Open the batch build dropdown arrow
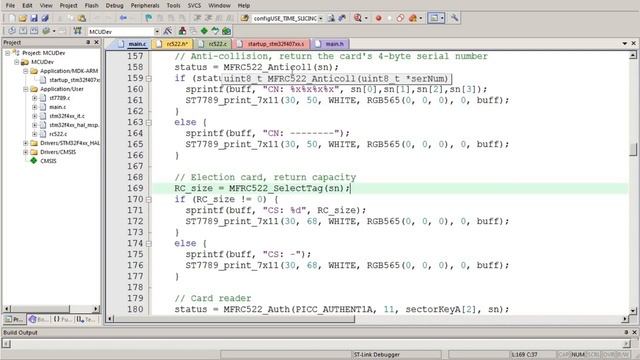The height and width of the screenshot is (360, 640). pos(54,31)
